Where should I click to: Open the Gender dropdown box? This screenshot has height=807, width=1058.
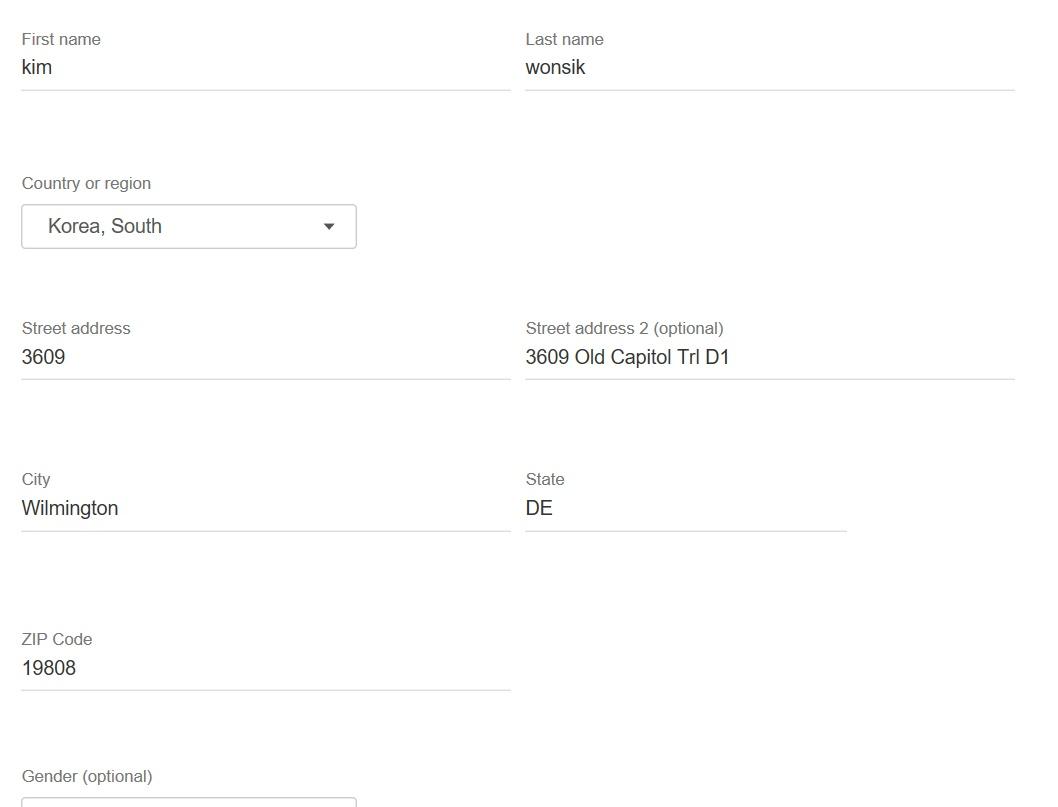188,802
